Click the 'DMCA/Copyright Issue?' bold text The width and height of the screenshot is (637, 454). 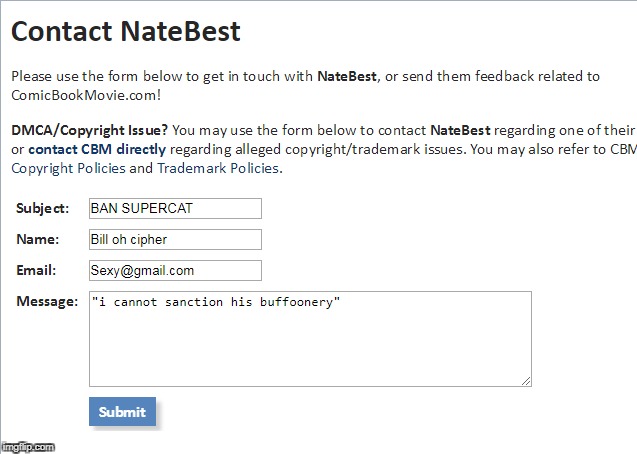pos(89,130)
